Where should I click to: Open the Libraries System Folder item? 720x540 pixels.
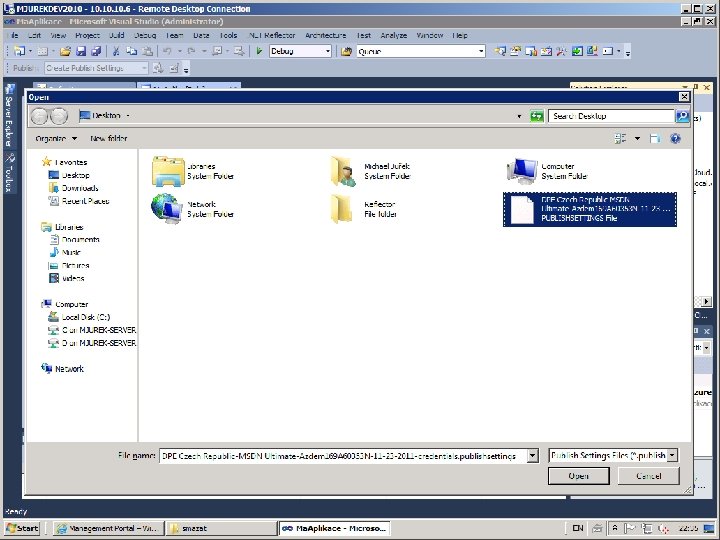[193, 171]
